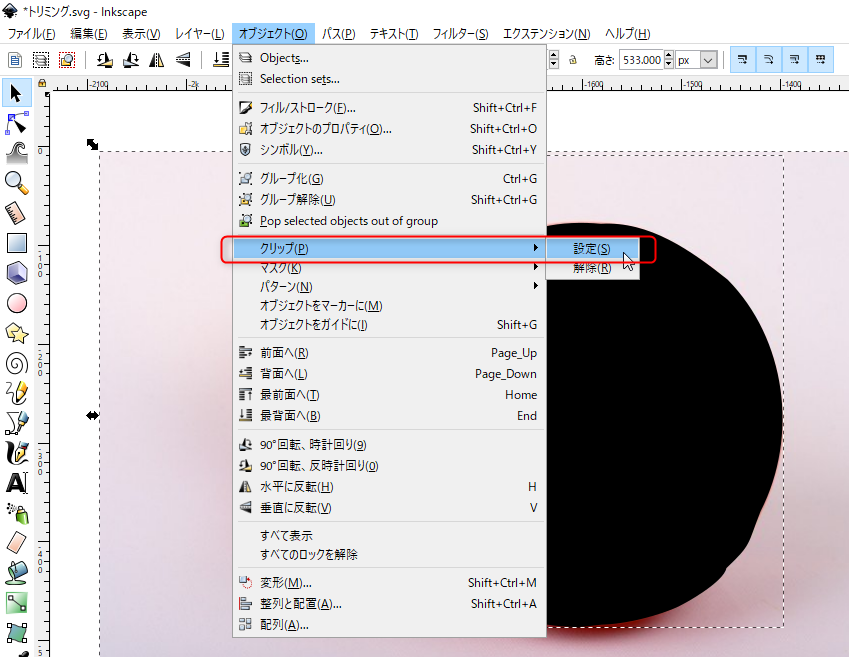849x657 pixels.
Task: Select the Spiral tool
Action: coord(17,363)
